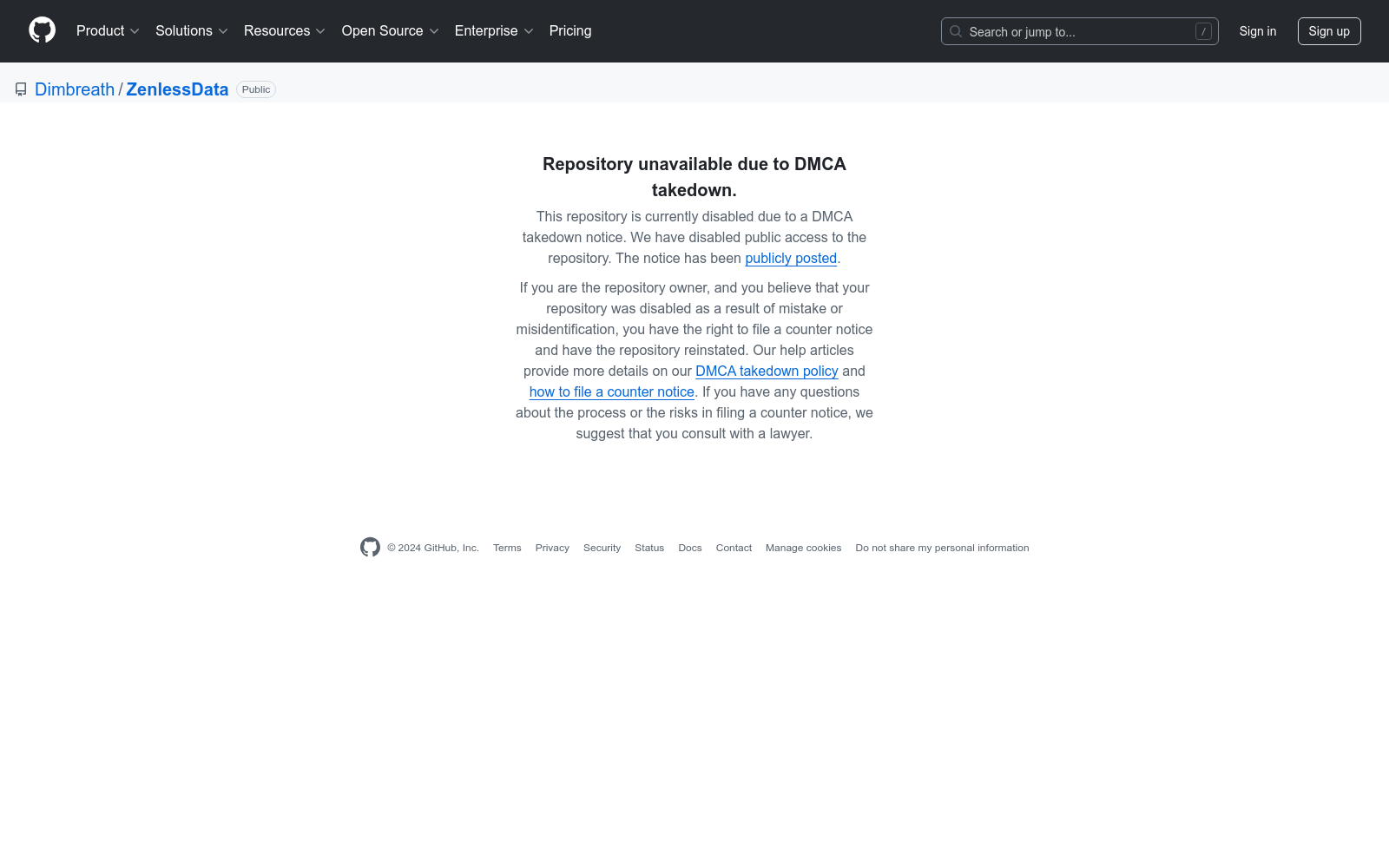The image size is (1389, 868).
Task: Open the Resources dropdown
Action: pos(285,30)
